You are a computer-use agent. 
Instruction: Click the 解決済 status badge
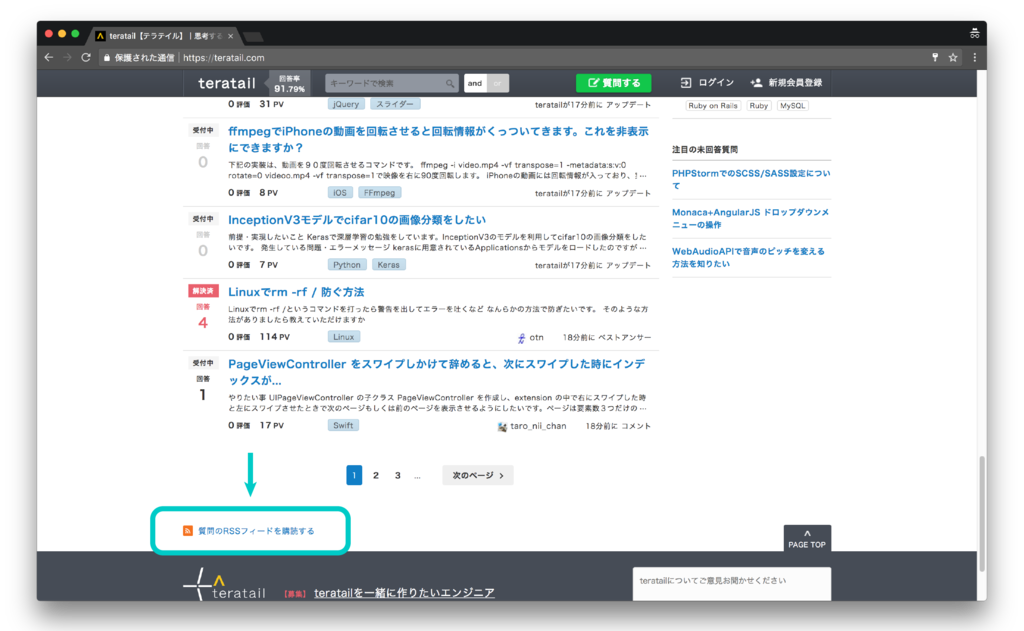click(x=203, y=291)
